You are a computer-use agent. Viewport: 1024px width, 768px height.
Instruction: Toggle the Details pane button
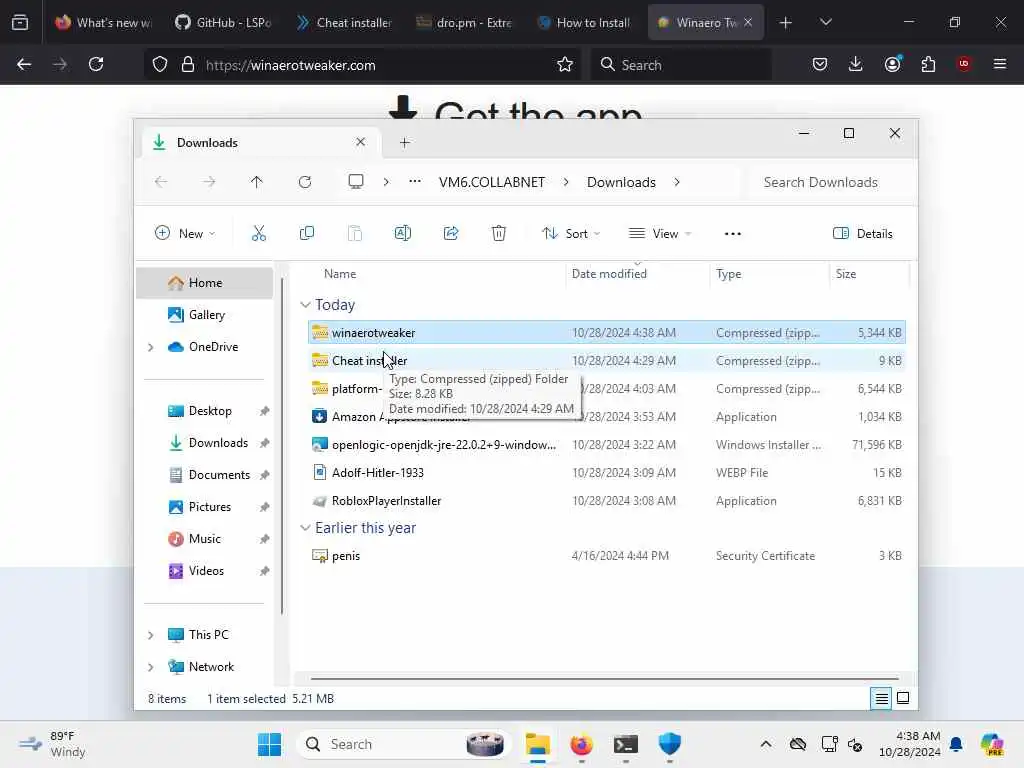[863, 234]
